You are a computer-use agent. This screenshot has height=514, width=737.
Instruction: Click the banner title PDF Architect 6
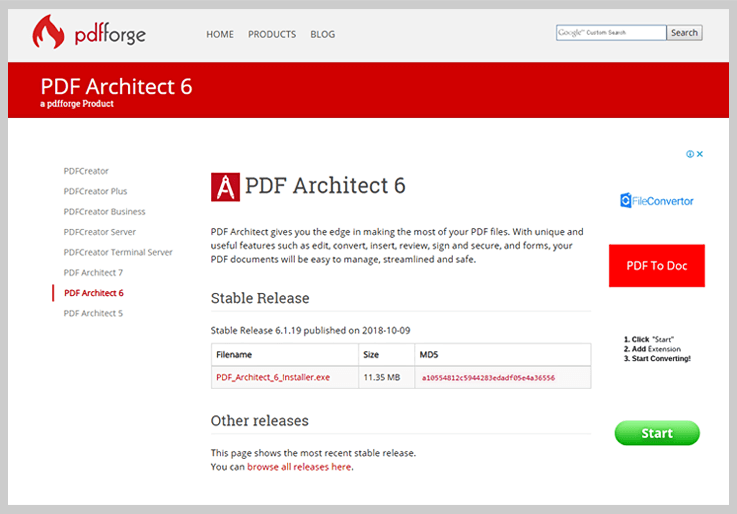117,86
